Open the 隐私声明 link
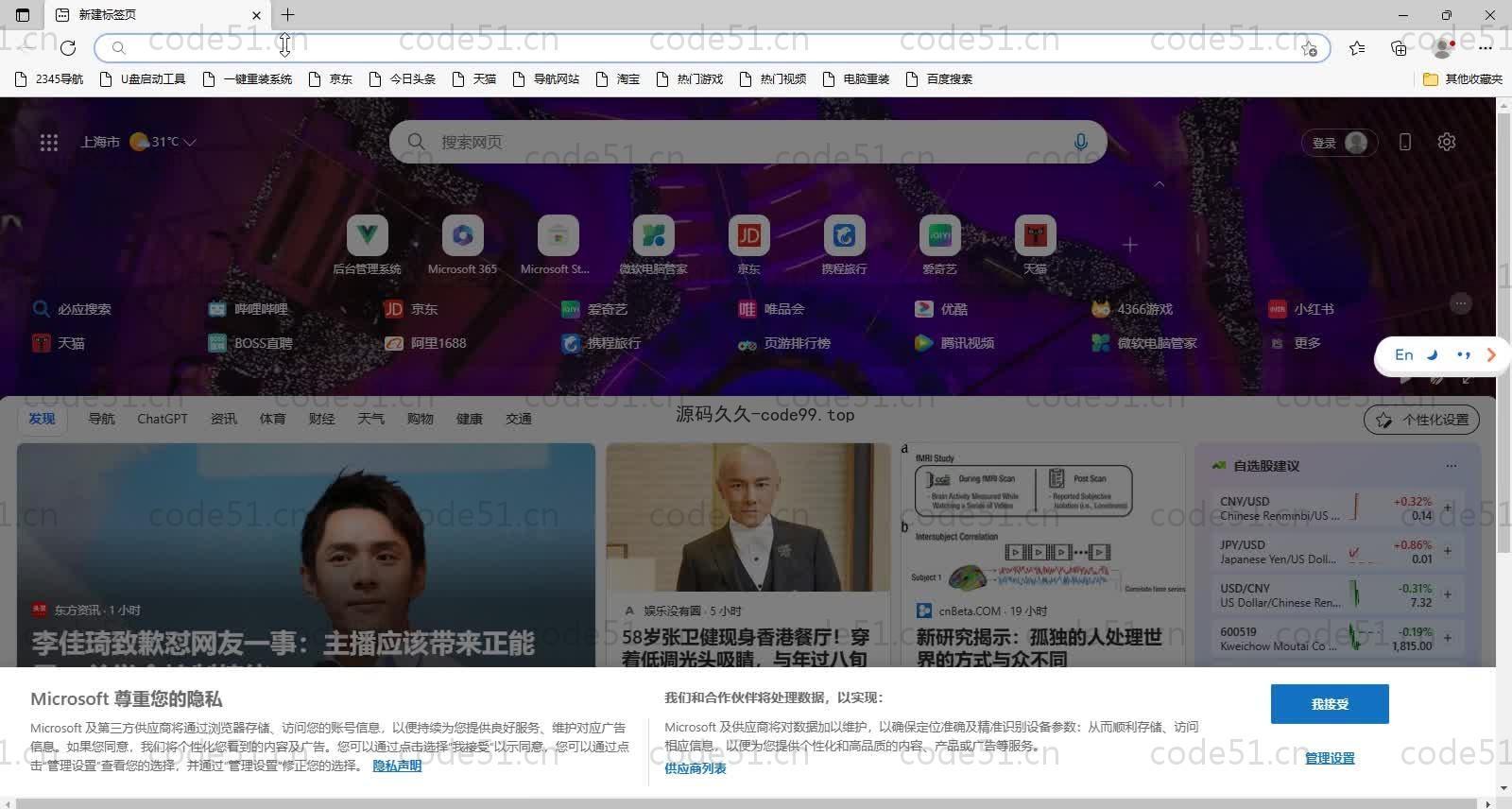 pos(397,766)
